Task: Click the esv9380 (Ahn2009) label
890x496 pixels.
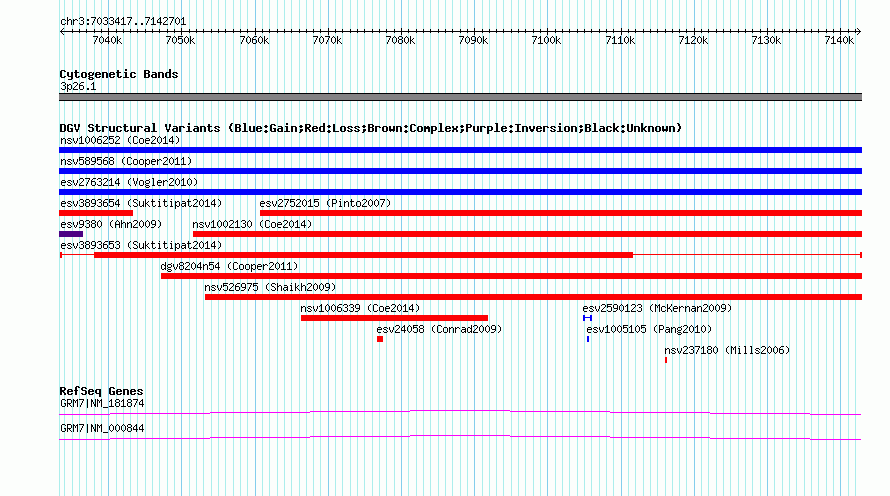Action: [111, 224]
